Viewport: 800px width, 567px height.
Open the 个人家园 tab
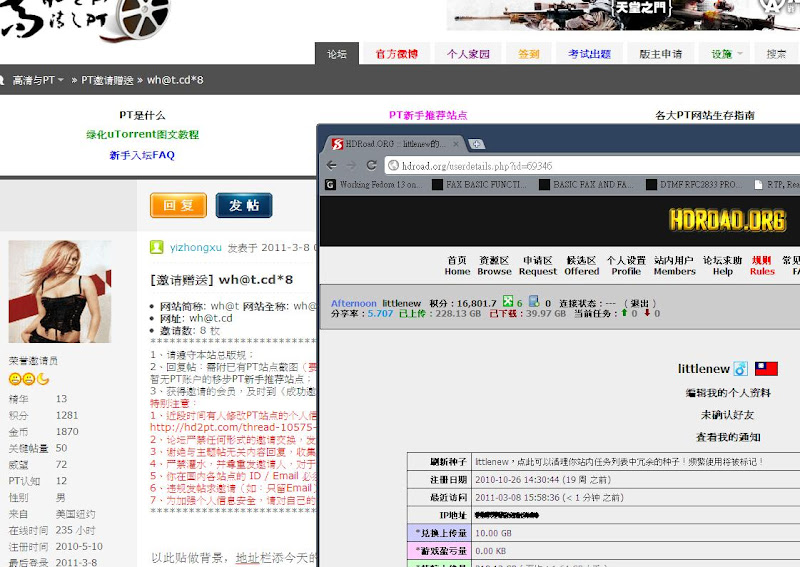[x=468, y=54]
